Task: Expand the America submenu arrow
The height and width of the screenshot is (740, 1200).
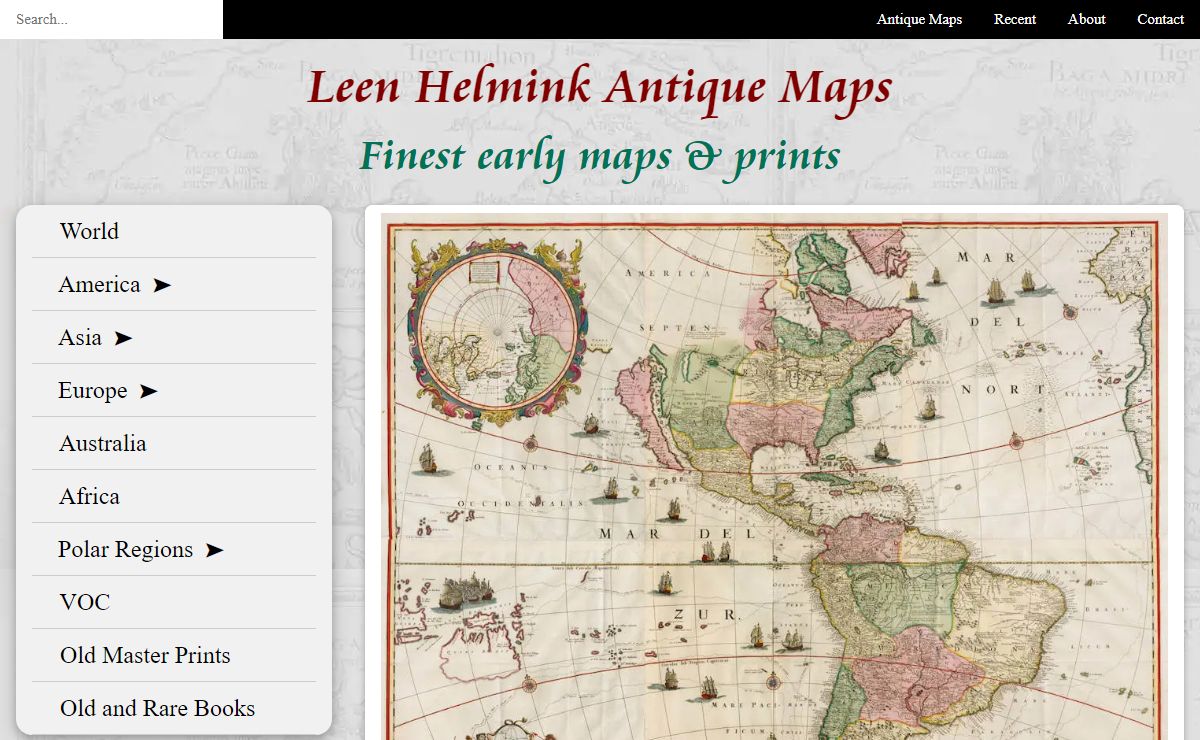Action: (162, 285)
